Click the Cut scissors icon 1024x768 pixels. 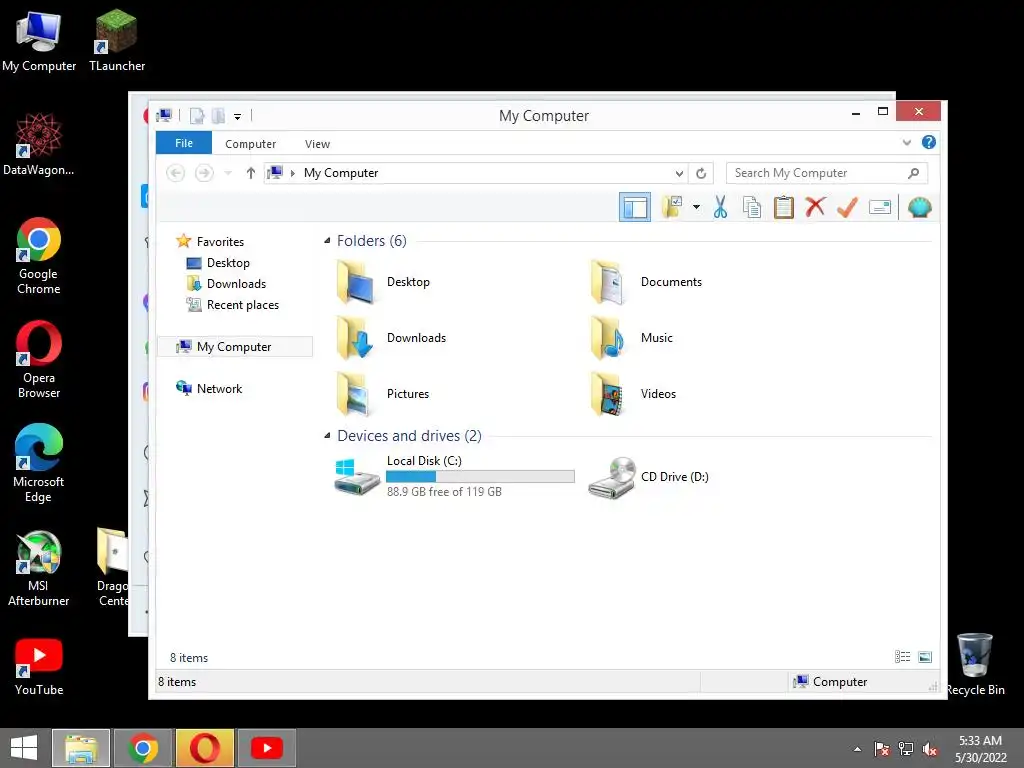click(x=720, y=207)
